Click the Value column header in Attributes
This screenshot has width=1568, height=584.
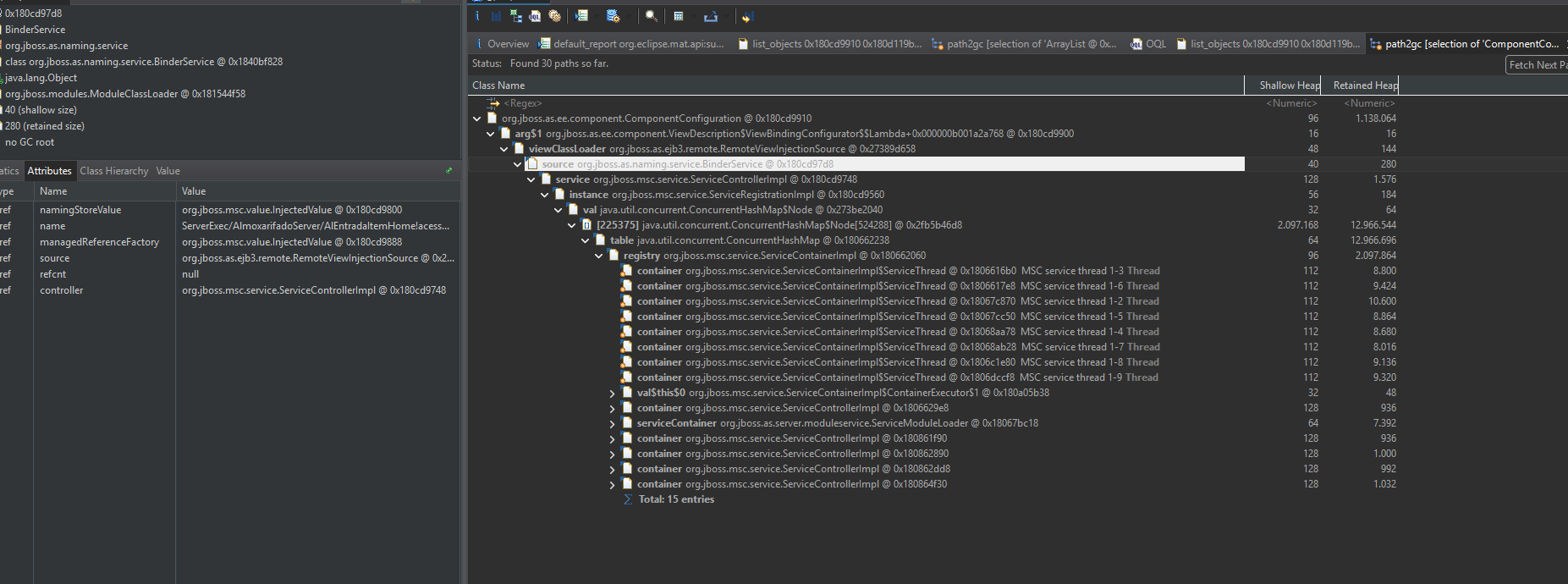[318, 191]
